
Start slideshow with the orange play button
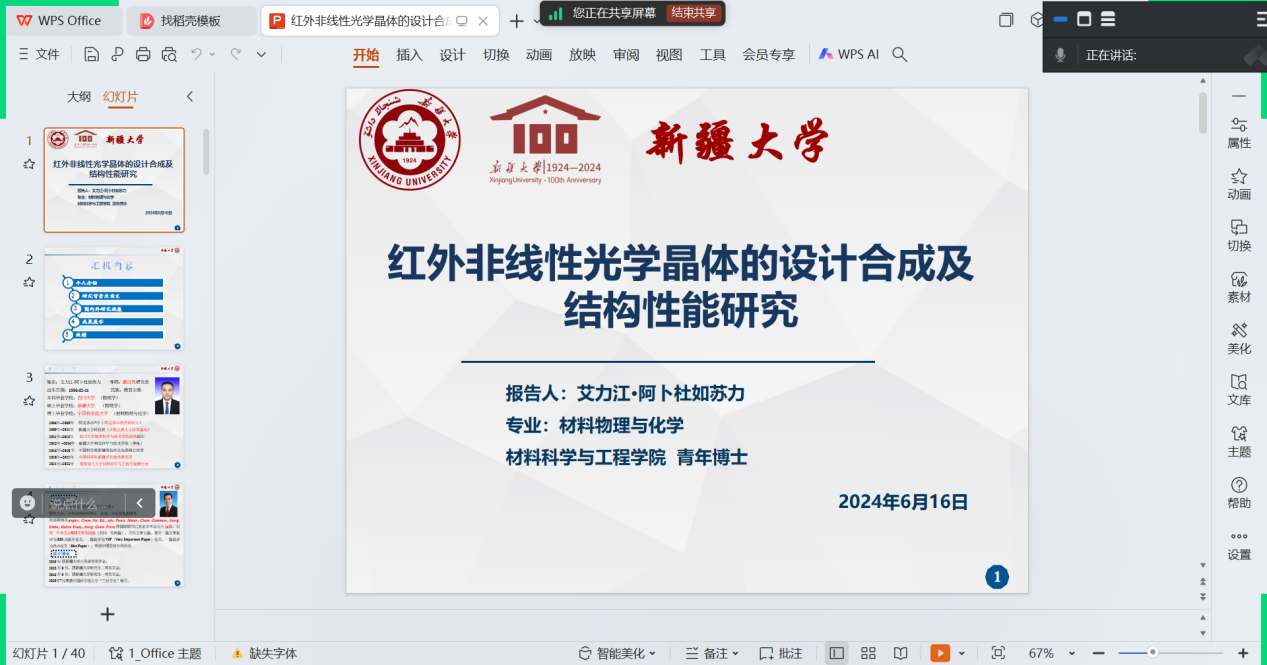[x=940, y=653]
